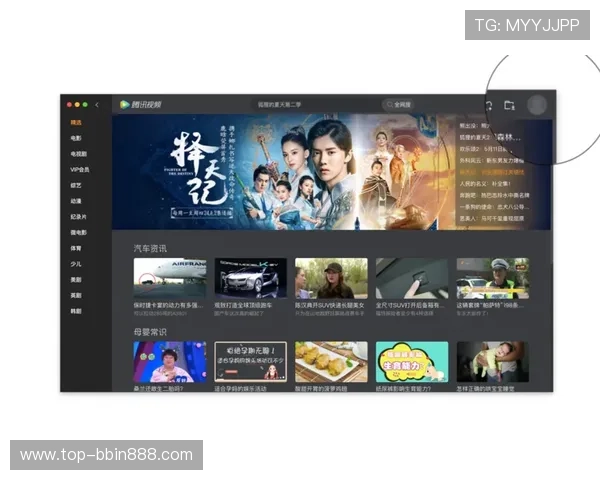Select 思美人 entry in banner list

coord(492,219)
